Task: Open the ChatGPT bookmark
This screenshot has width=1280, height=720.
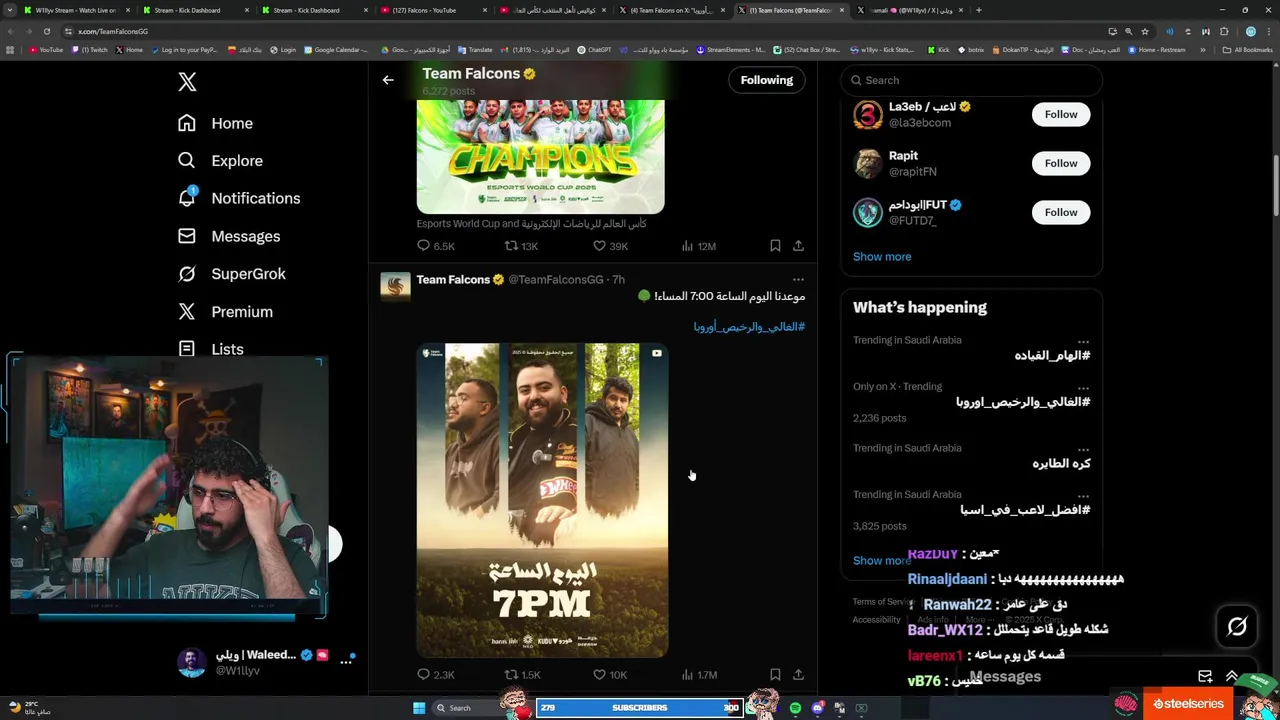Action: [x=594, y=49]
